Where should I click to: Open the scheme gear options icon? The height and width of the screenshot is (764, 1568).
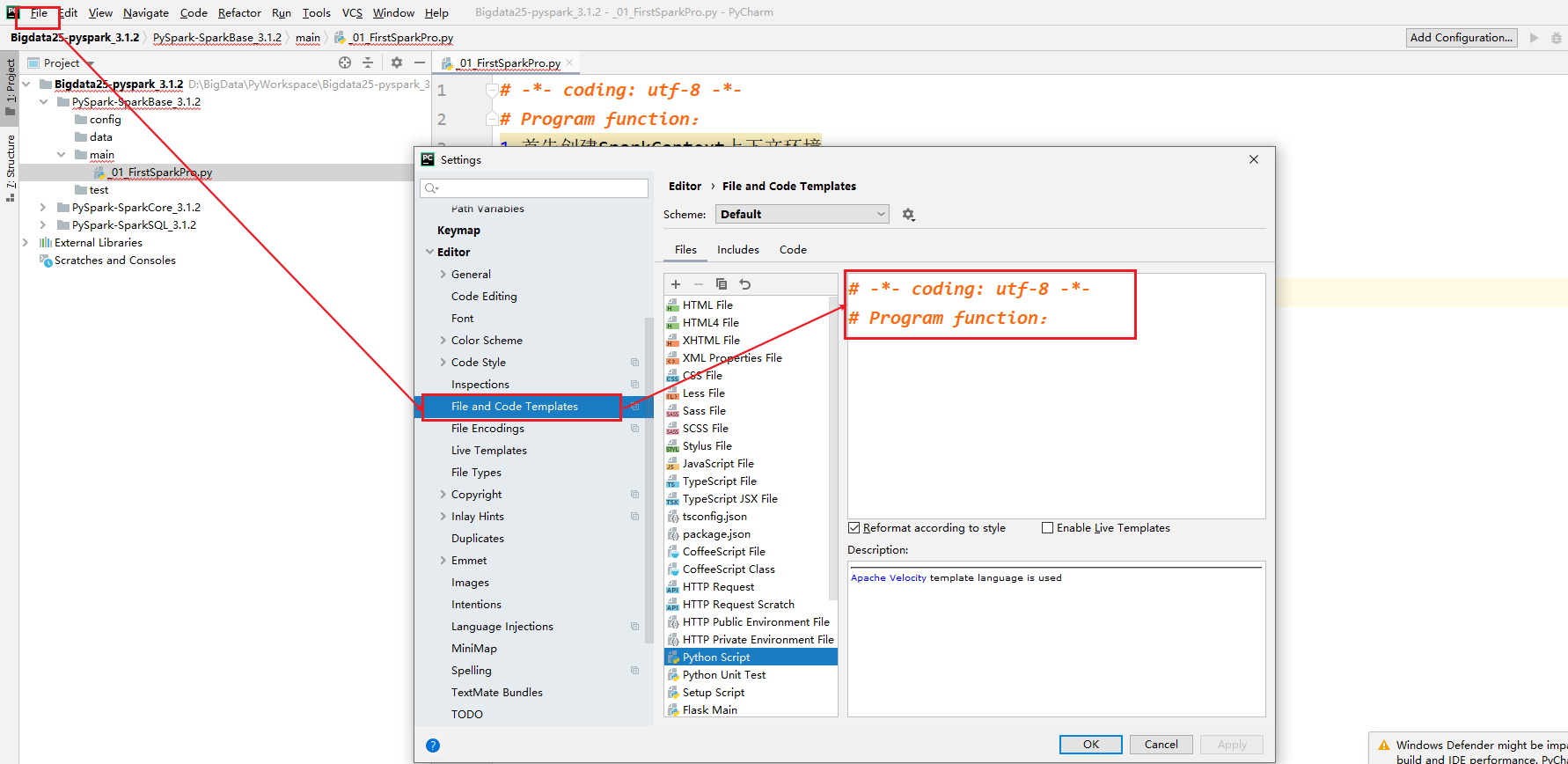[x=909, y=215]
